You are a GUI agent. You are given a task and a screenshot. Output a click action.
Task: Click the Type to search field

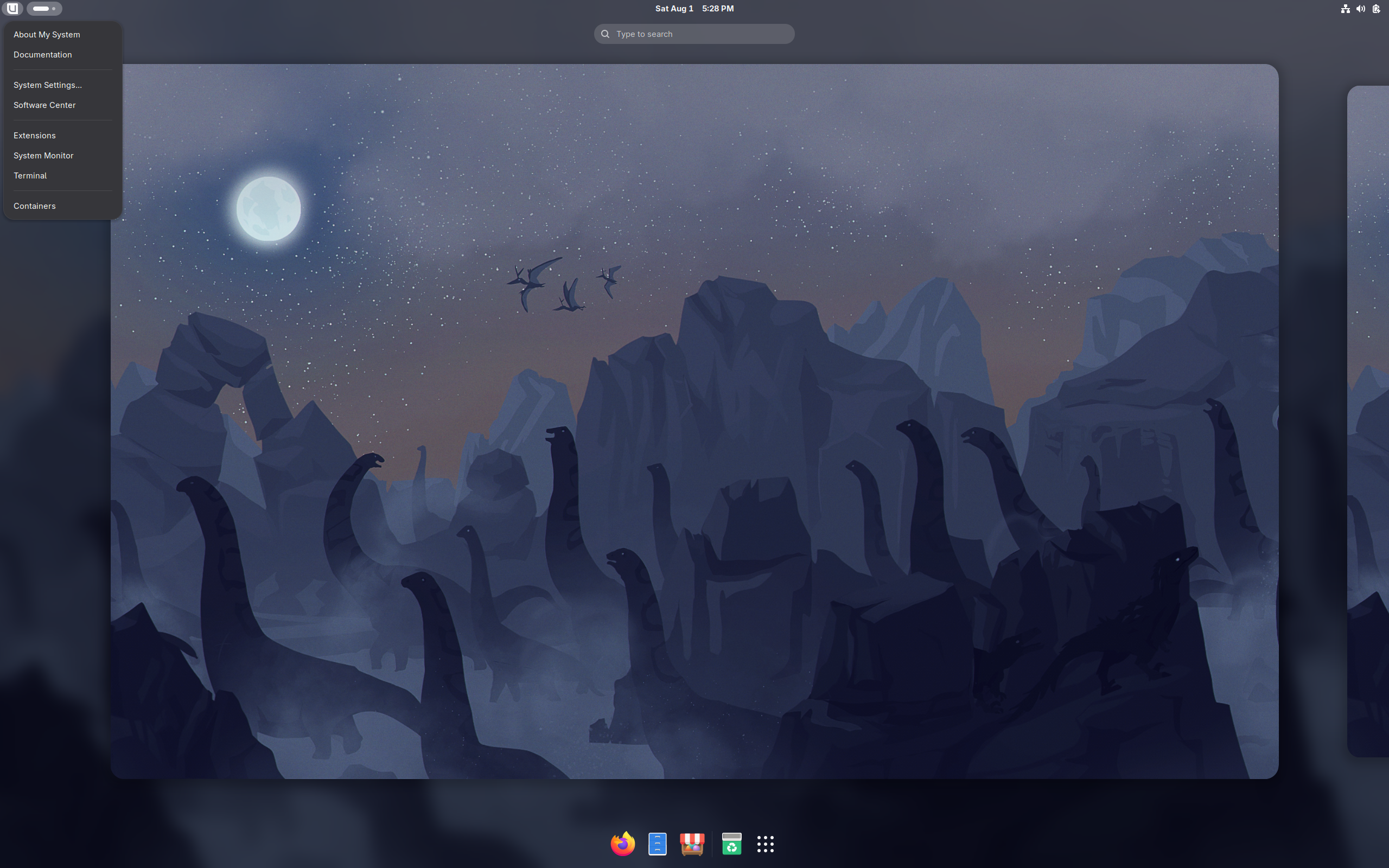tap(694, 34)
